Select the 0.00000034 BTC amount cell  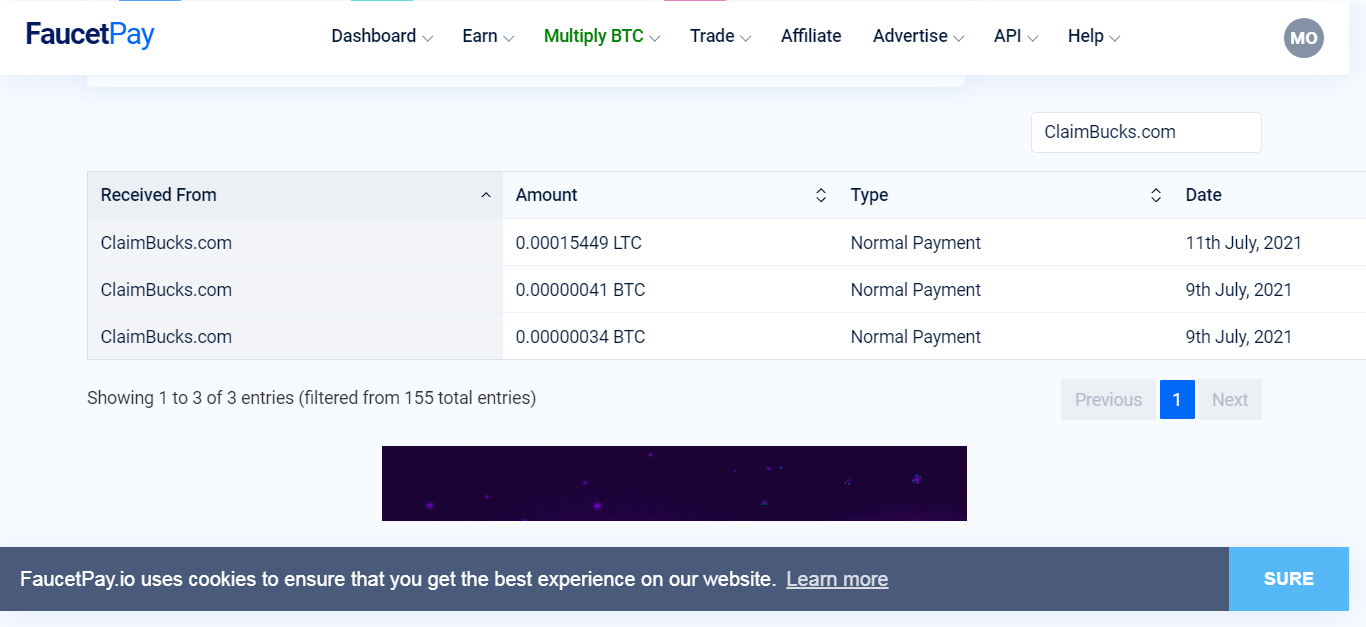670,337
